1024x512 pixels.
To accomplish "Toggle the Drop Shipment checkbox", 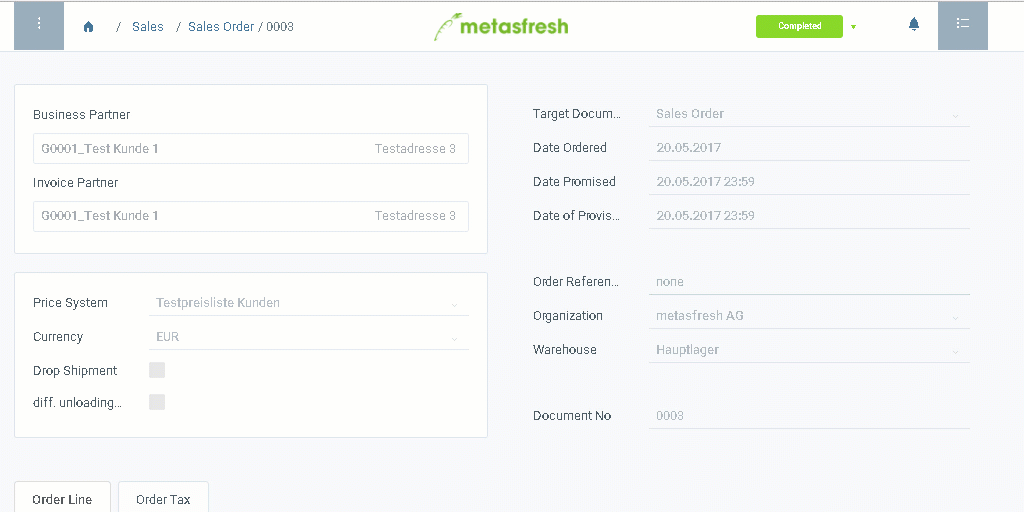I will coord(157,370).
